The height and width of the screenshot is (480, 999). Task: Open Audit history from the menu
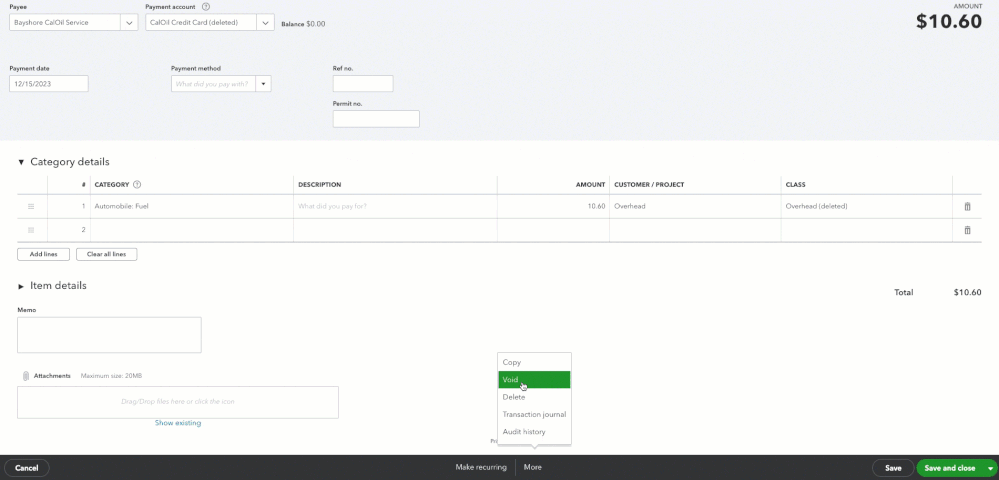tap(534, 432)
